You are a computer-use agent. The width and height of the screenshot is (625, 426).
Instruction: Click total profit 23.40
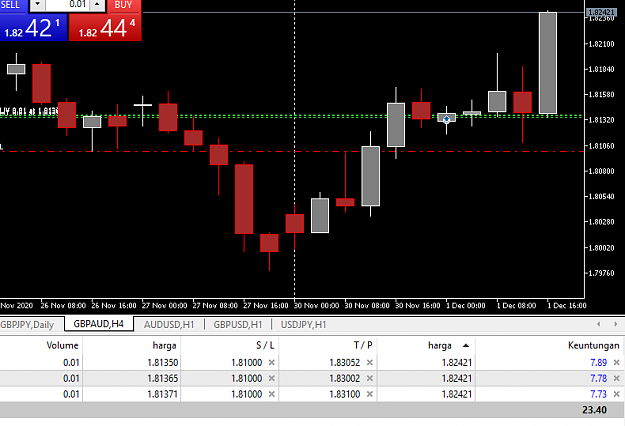tap(594, 410)
